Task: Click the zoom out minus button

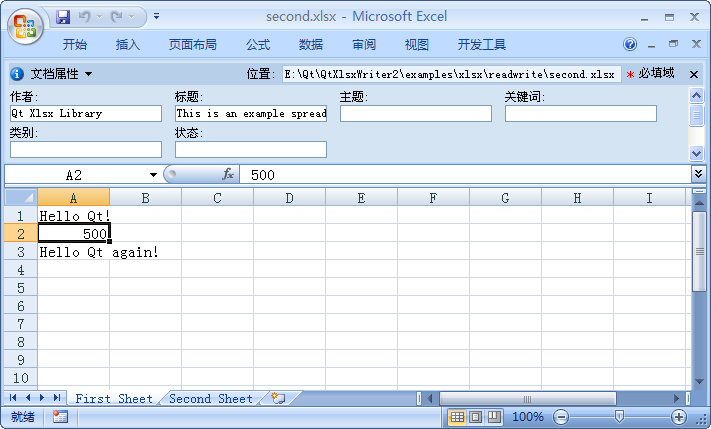Action: [561, 417]
